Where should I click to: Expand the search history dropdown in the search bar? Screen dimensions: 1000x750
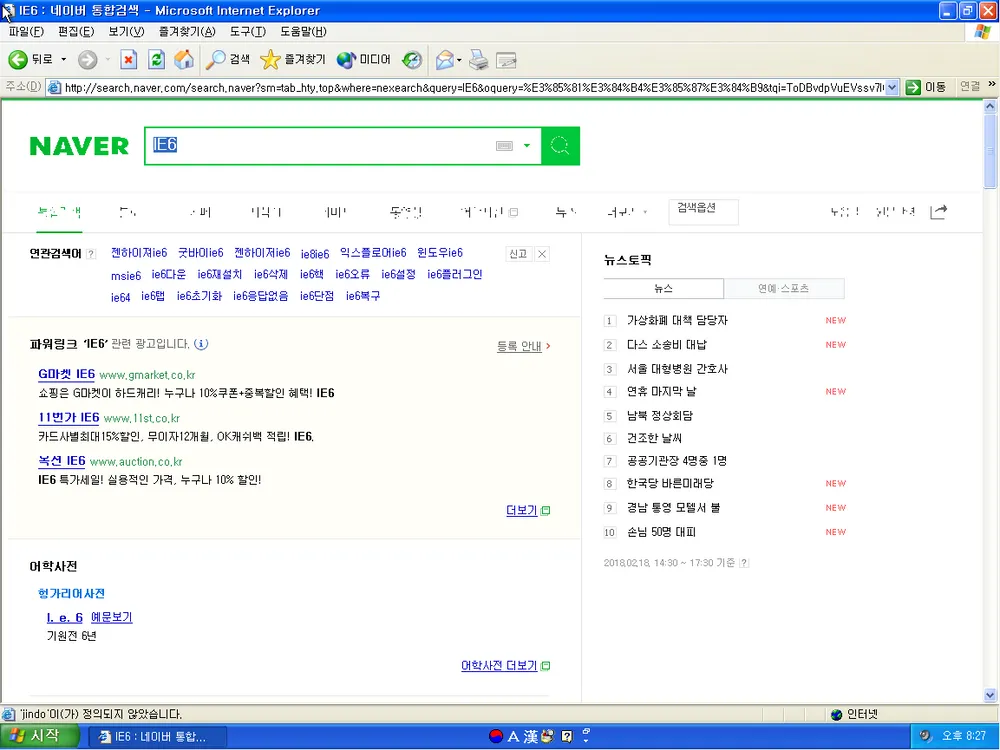click(527, 145)
